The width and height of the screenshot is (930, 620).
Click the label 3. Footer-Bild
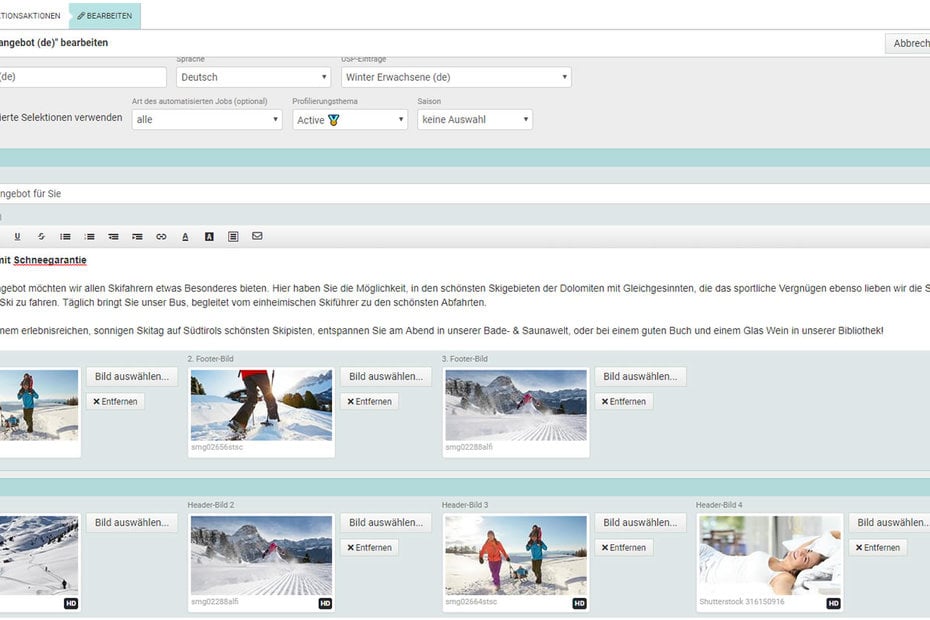click(464, 359)
